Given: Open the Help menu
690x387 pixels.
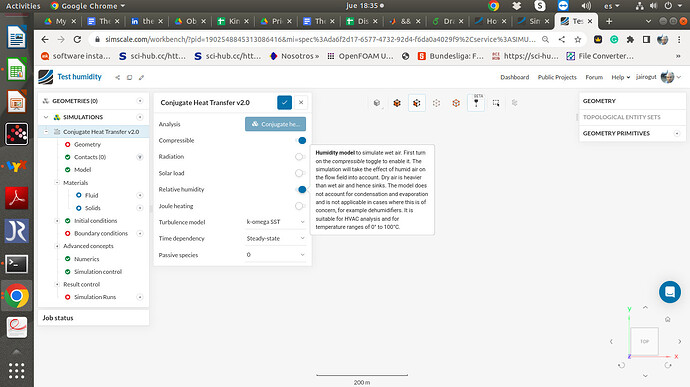Looking at the screenshot, I should pos(620,77).
